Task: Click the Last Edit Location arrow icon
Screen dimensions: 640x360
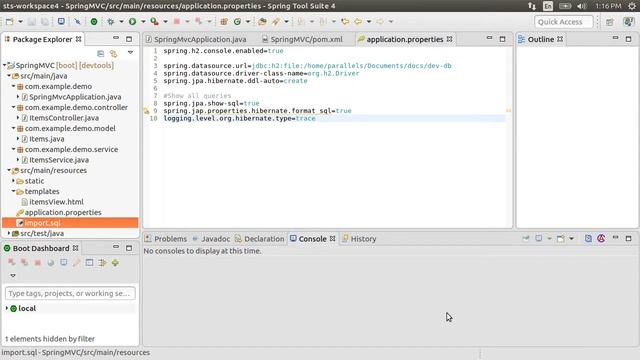Action: pos(345,22)
